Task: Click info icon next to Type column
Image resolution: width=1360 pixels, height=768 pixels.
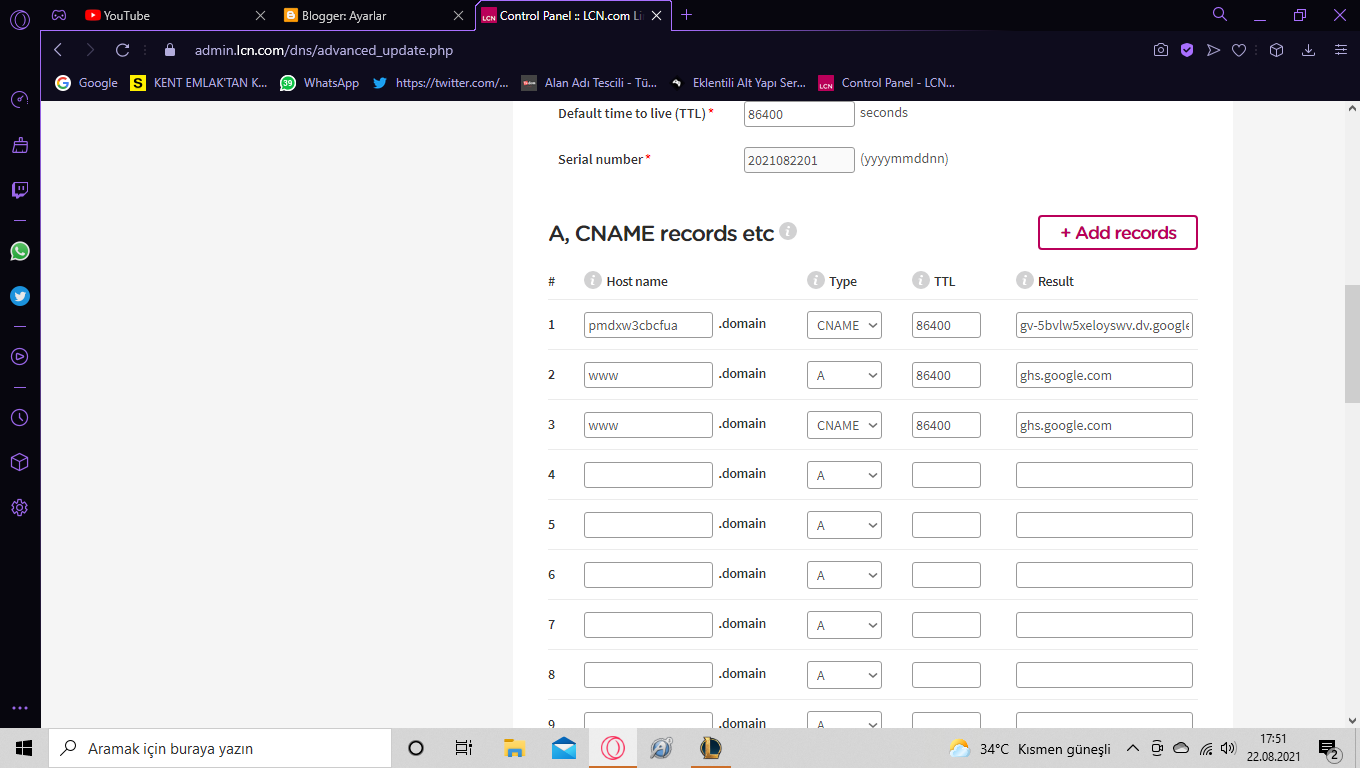Action: 816,280
